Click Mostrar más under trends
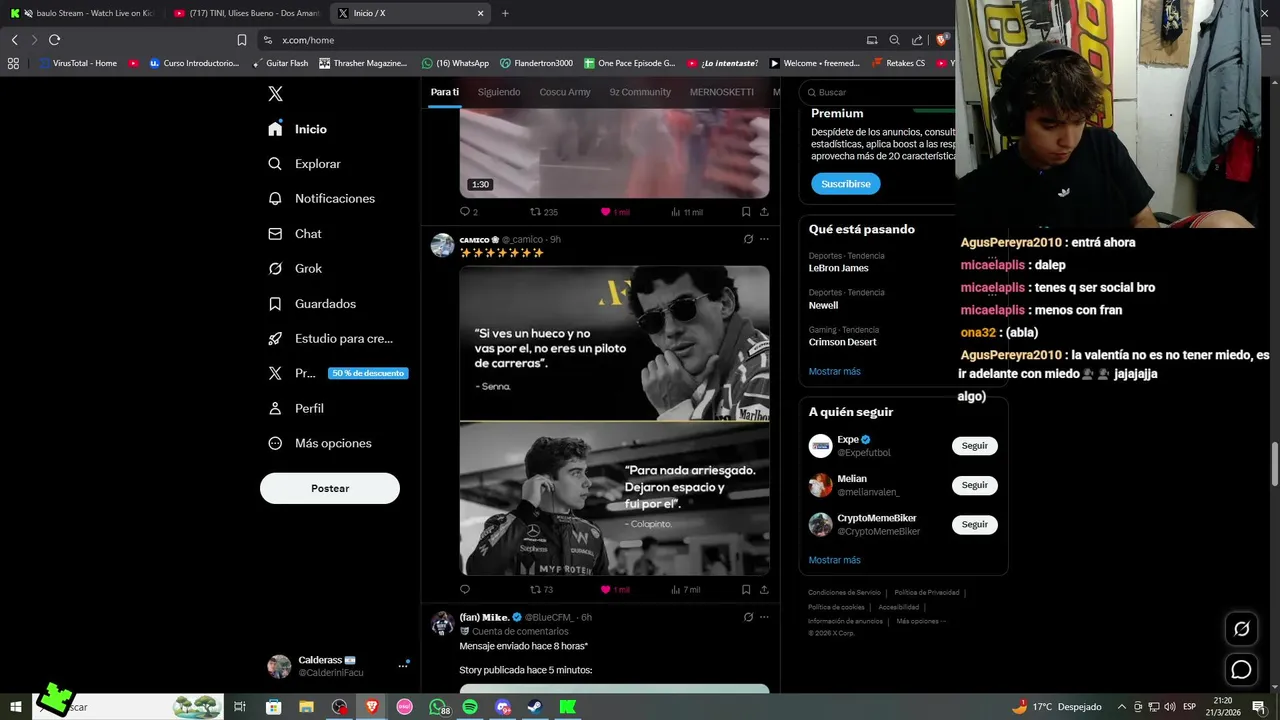1280x720 pixels. [x=834, y=372]
